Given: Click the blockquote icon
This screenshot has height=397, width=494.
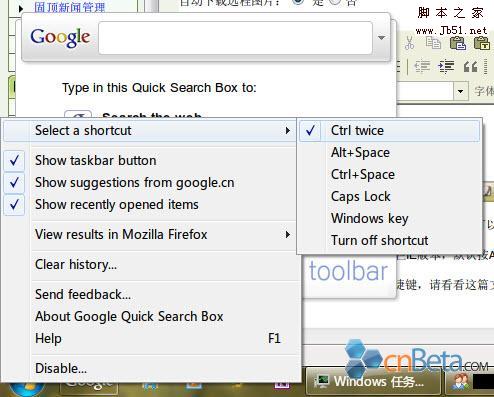Looking at the screenshot, I should tap(470, 67).
